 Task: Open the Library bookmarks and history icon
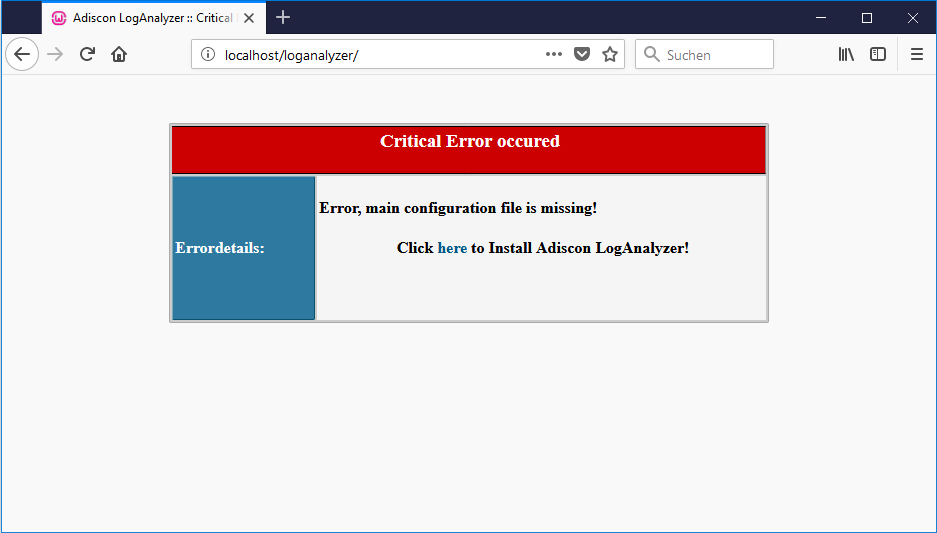(846, 54)
